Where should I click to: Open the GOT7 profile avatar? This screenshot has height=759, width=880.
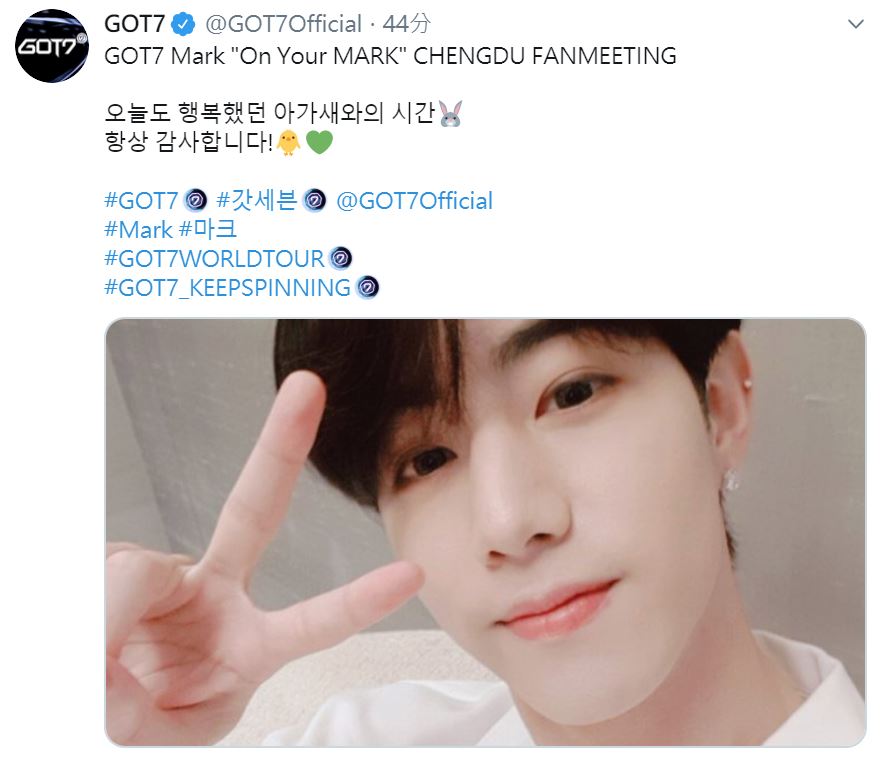(x=52, y=46)
